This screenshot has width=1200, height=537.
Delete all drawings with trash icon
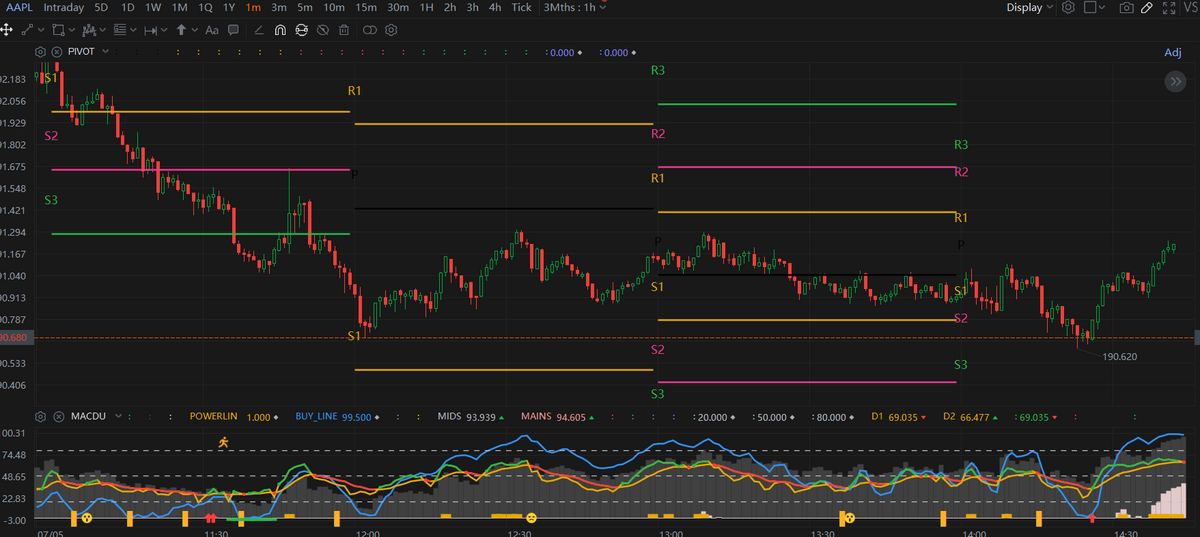point(343,30)
